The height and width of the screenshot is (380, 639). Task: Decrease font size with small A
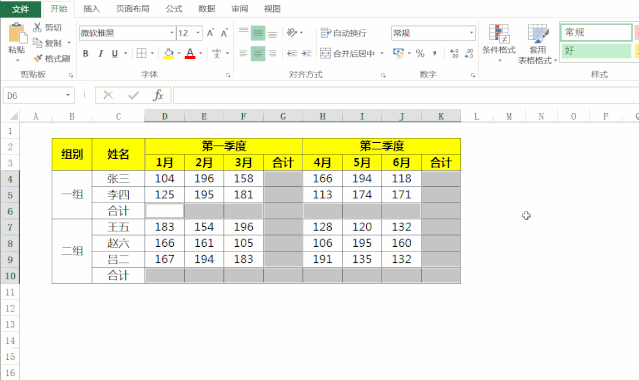pos(224,33)
